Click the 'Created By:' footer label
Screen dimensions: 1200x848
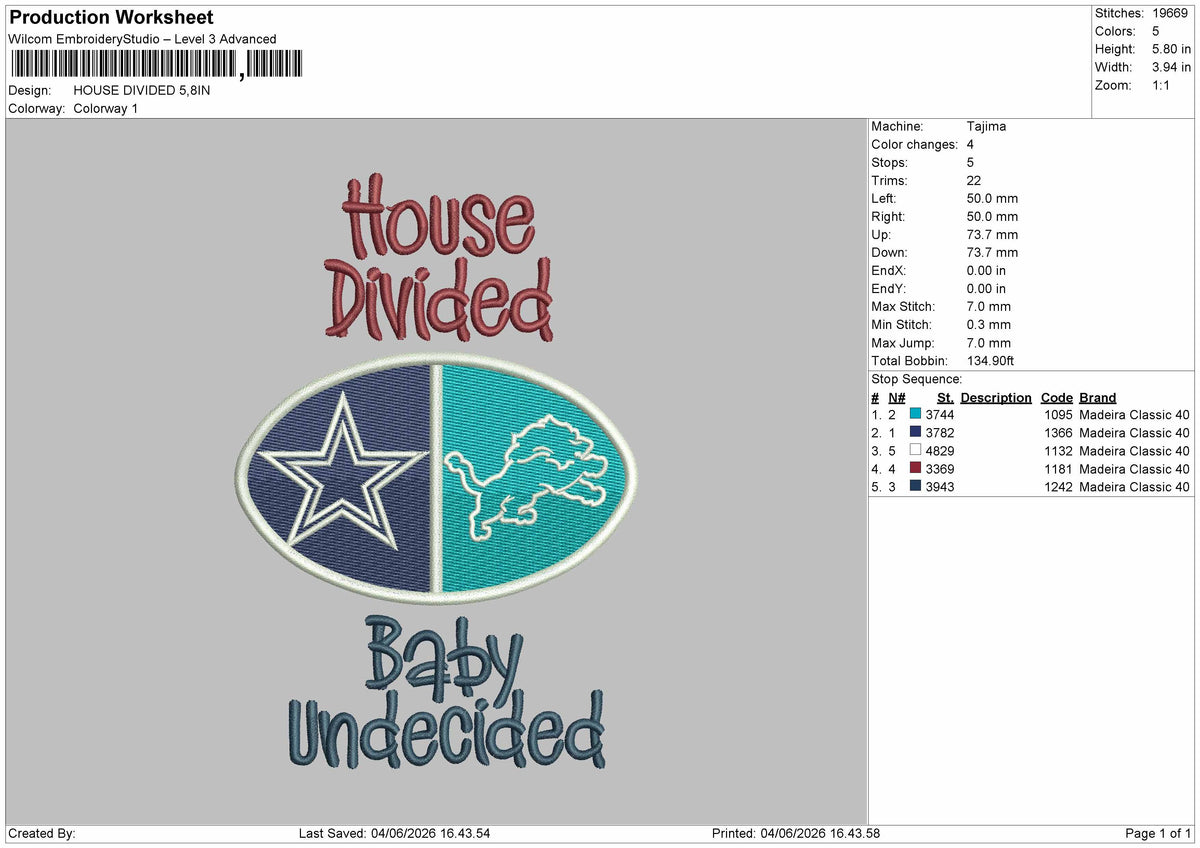pyautogui.click(x=42, y=834)
